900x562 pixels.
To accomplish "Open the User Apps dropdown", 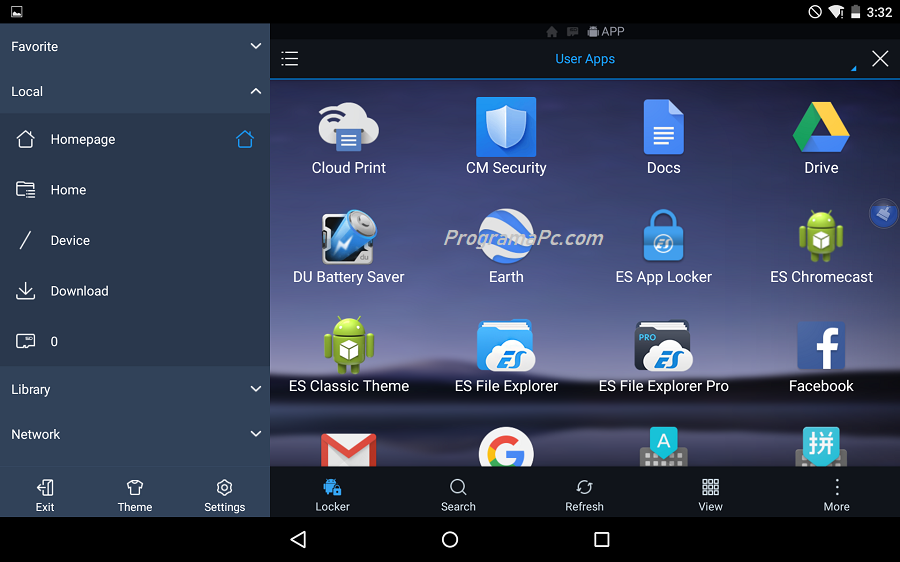I will (x=585, y=59).
